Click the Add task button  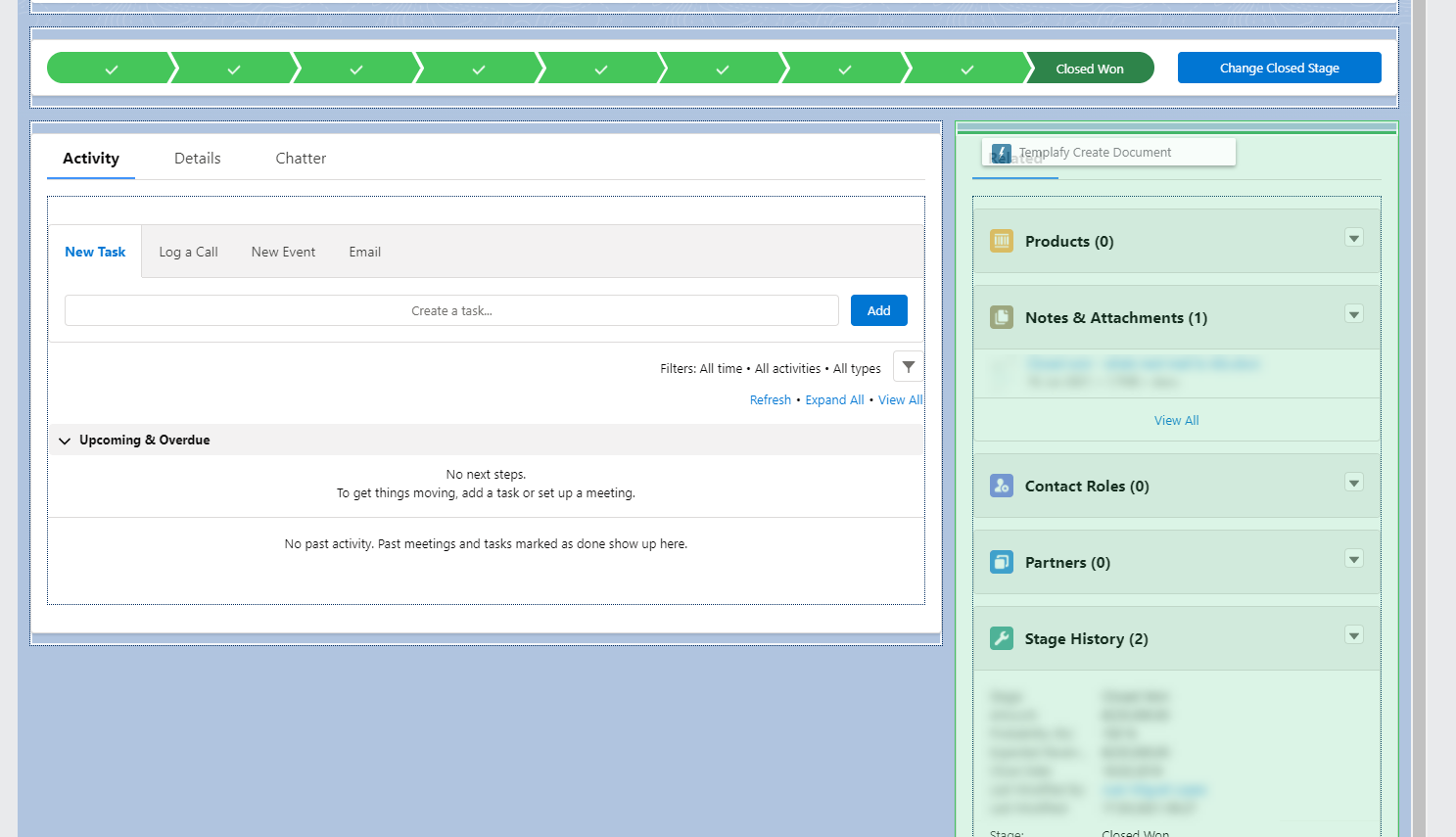[879, 310]
